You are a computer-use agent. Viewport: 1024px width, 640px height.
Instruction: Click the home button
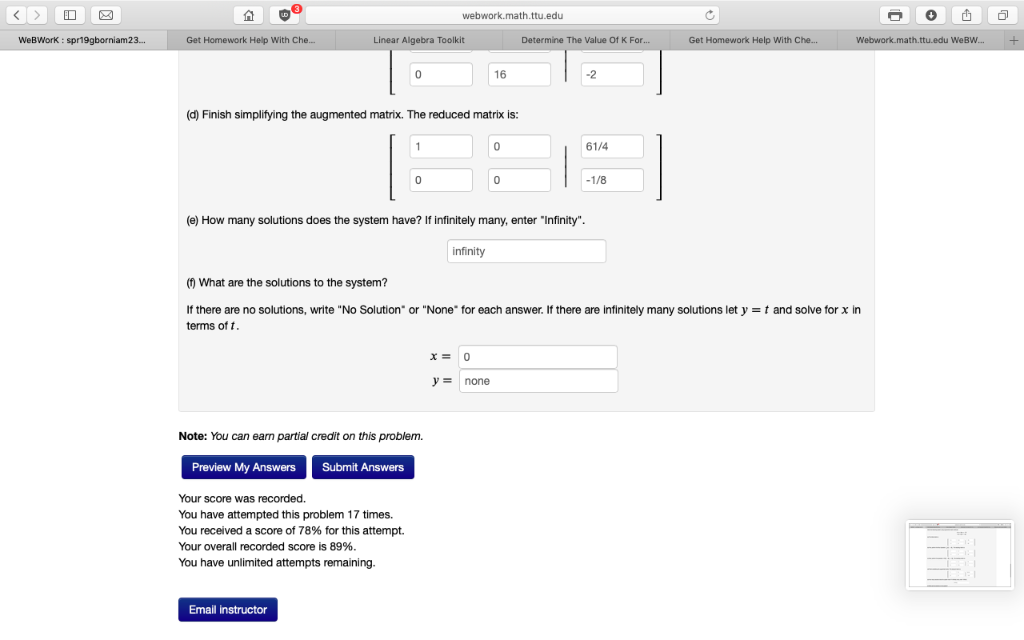click(x=247, y=15)
